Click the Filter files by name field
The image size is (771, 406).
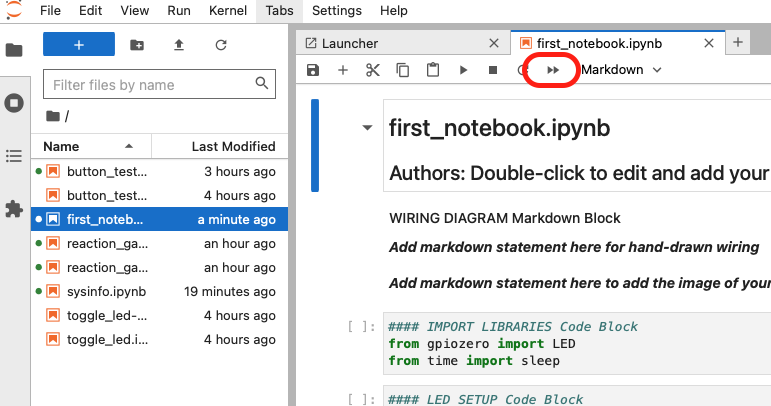[x=150, y=85]
